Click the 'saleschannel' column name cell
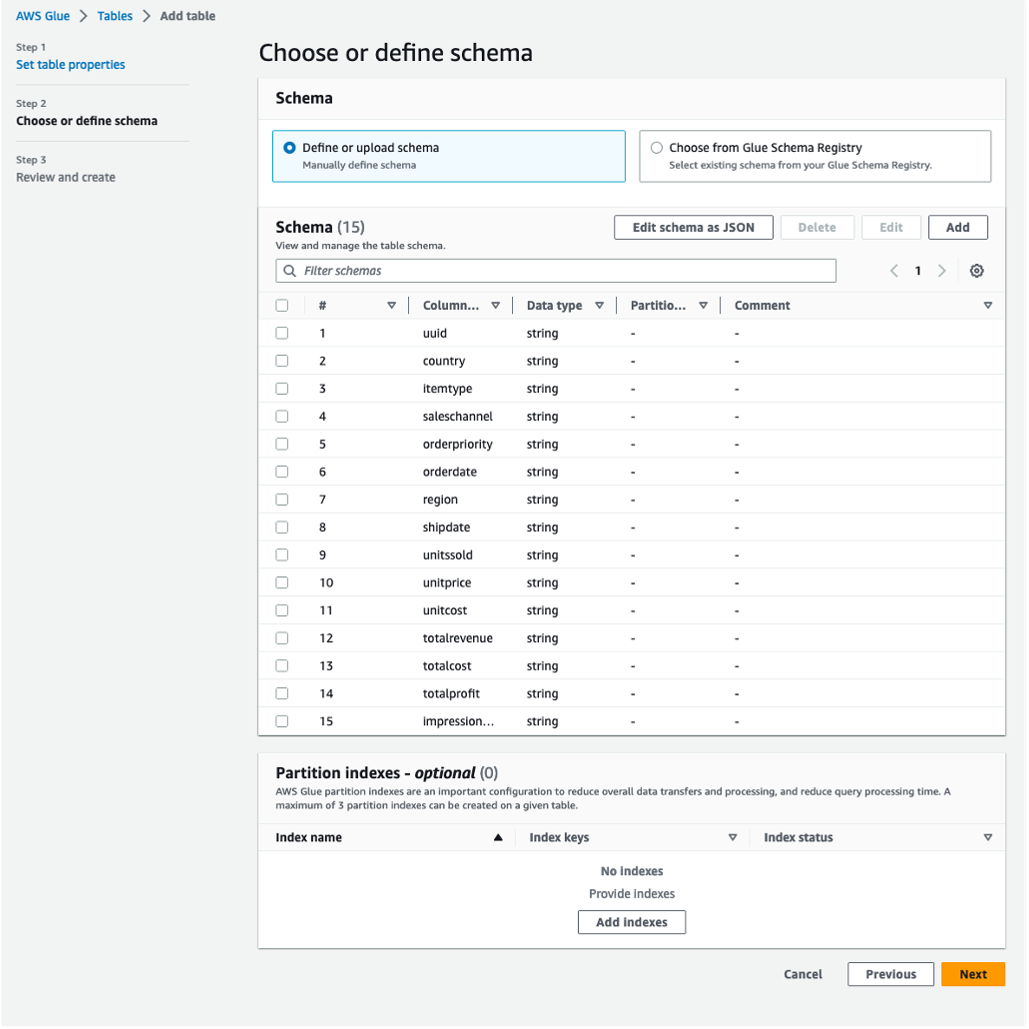The height and width of the screenshot is (1029, 1029). coord(457,417)
